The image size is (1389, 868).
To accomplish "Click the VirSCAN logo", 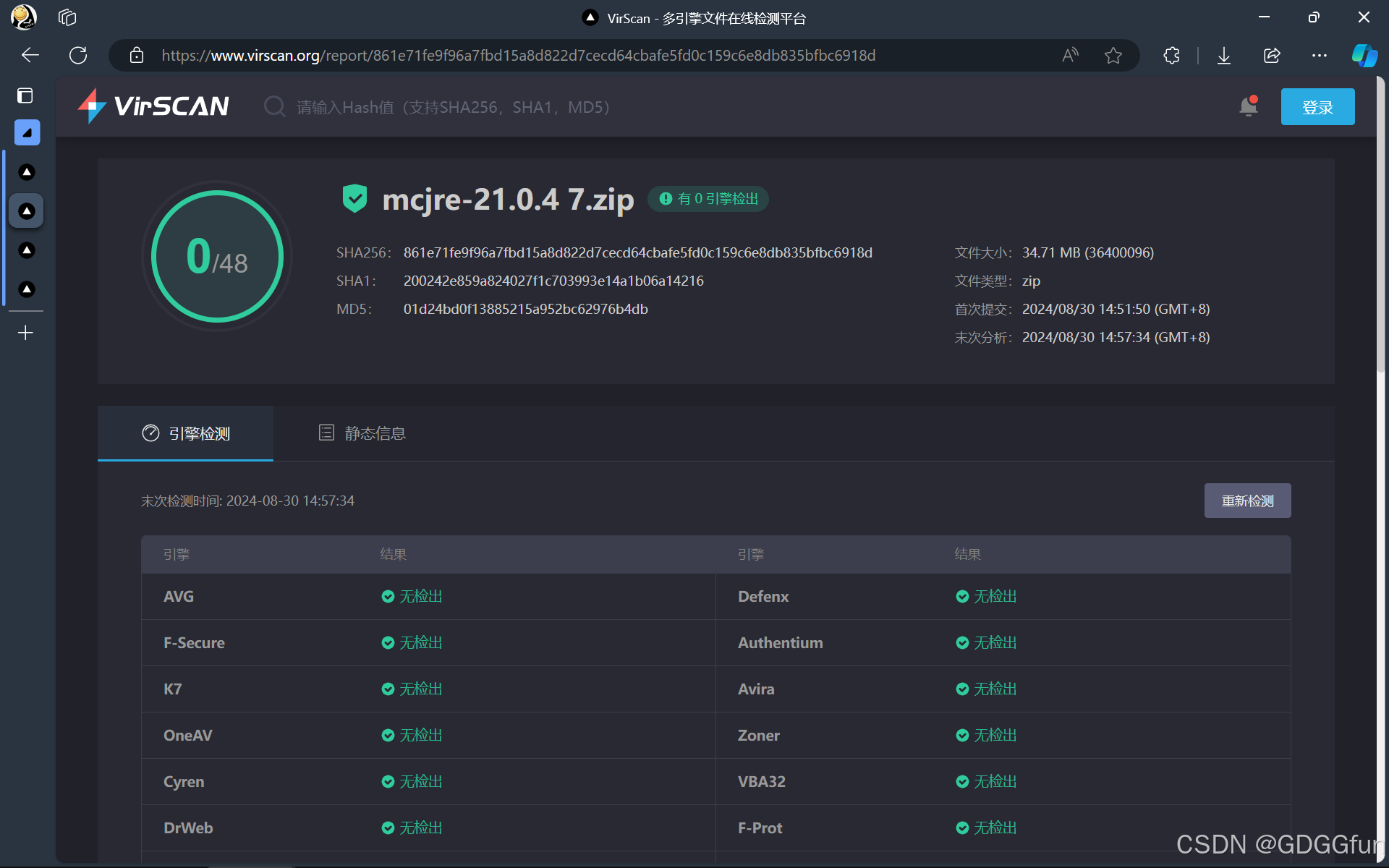I will 153,106.
